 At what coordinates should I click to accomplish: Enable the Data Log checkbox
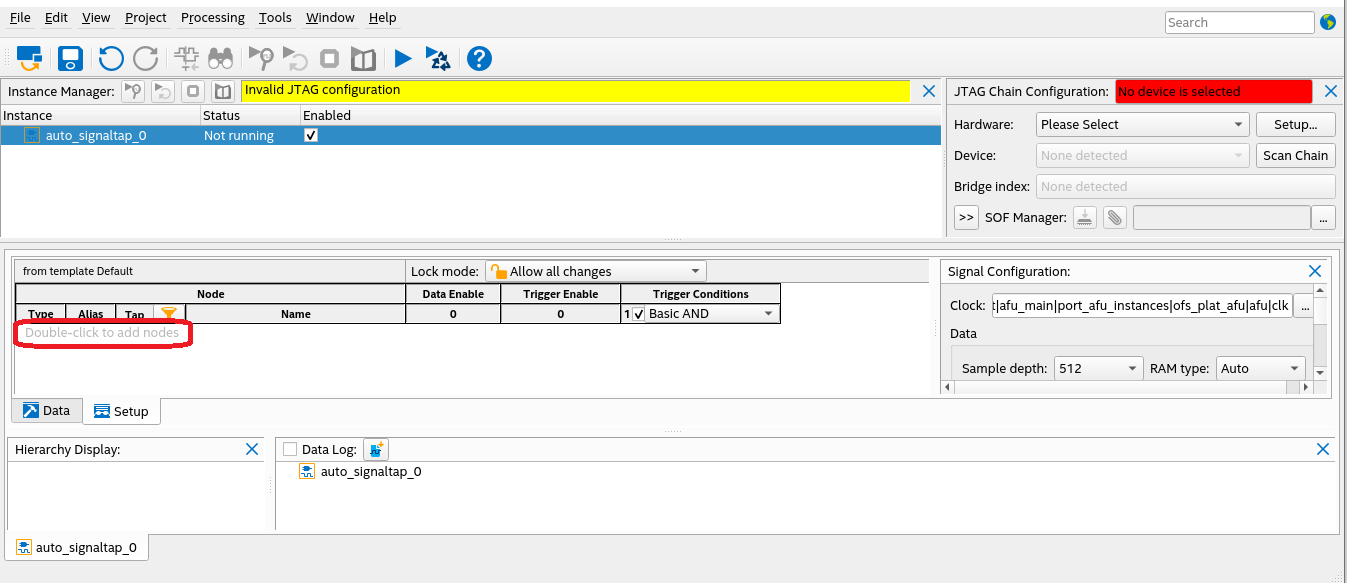click(x=290, y=450)
